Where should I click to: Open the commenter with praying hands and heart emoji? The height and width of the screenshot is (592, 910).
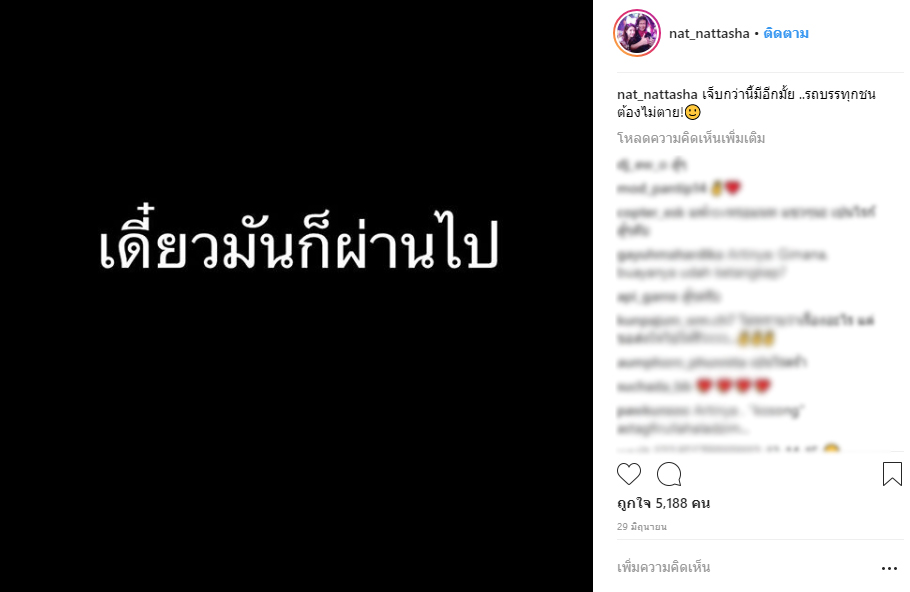tap(662, 188)
